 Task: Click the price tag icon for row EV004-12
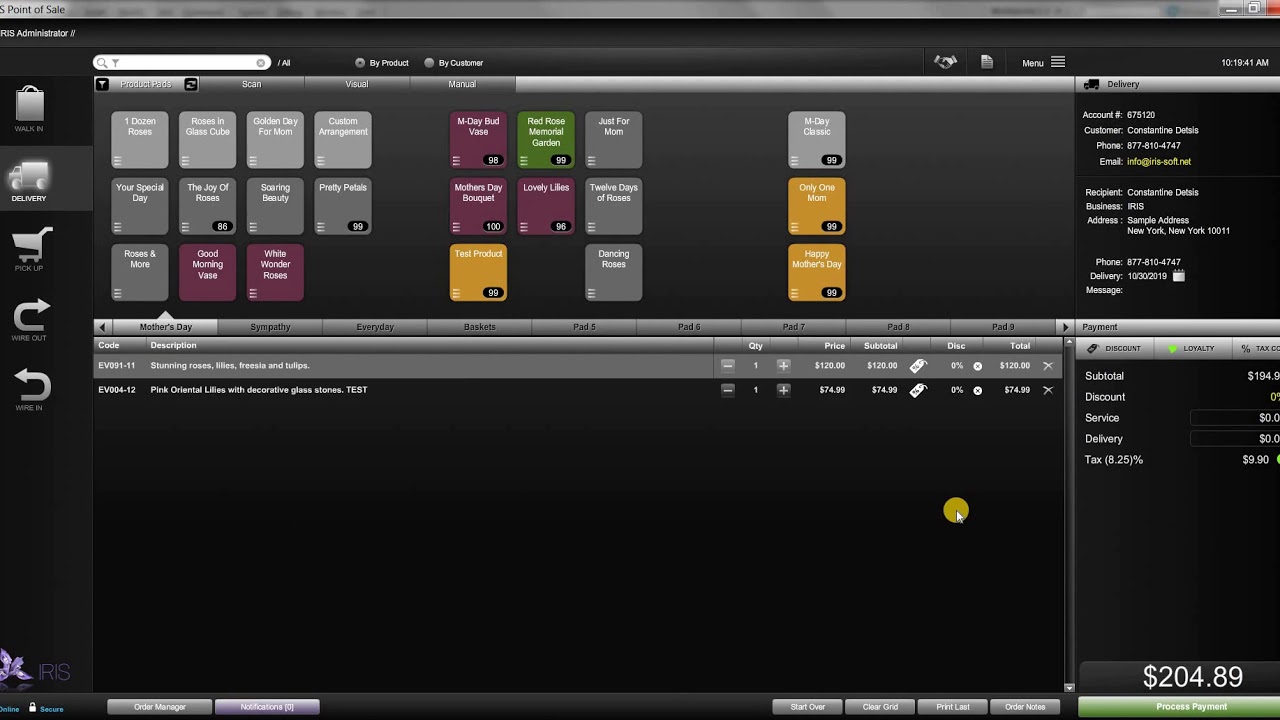918,390
